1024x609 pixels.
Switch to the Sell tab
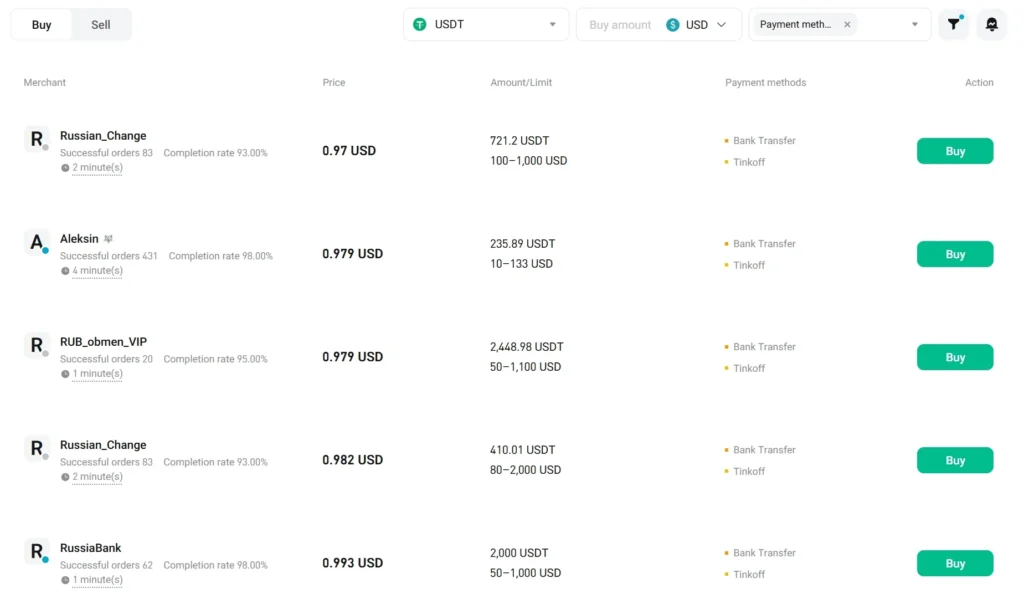pyautogui.click(x=100, y=23)
